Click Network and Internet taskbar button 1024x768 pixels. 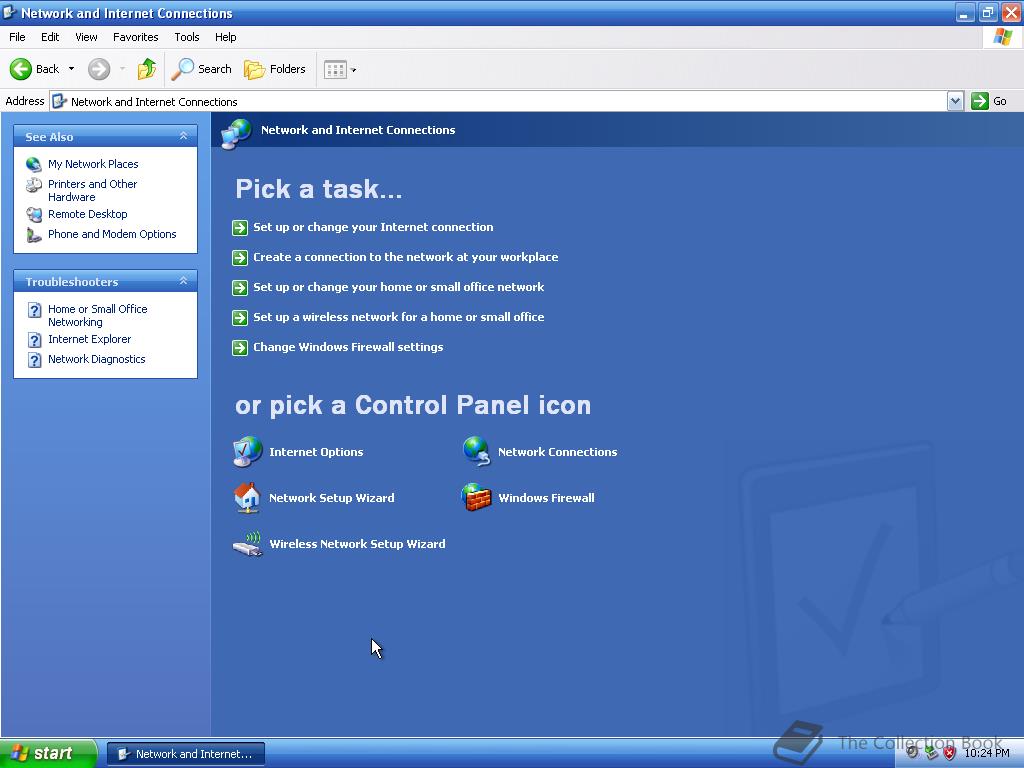tap(185, 754)
